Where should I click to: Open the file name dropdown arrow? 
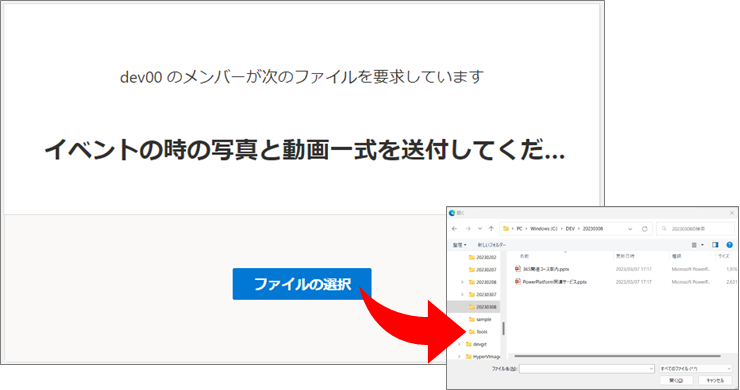(651, 369)
